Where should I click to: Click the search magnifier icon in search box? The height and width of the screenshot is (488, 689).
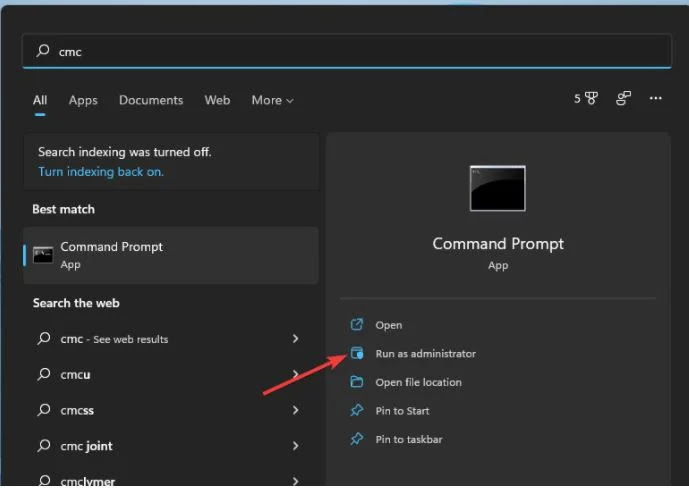click(43, 51)
